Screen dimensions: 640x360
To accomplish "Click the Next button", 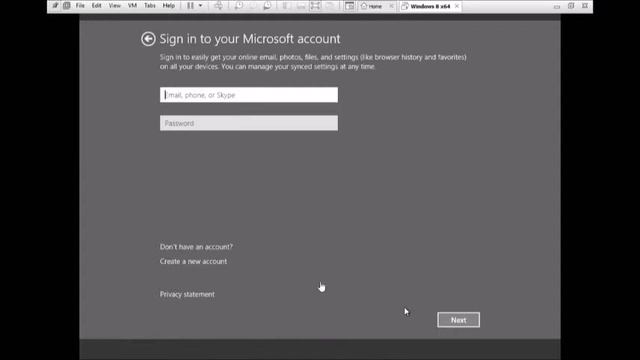I will pos(458,320).
